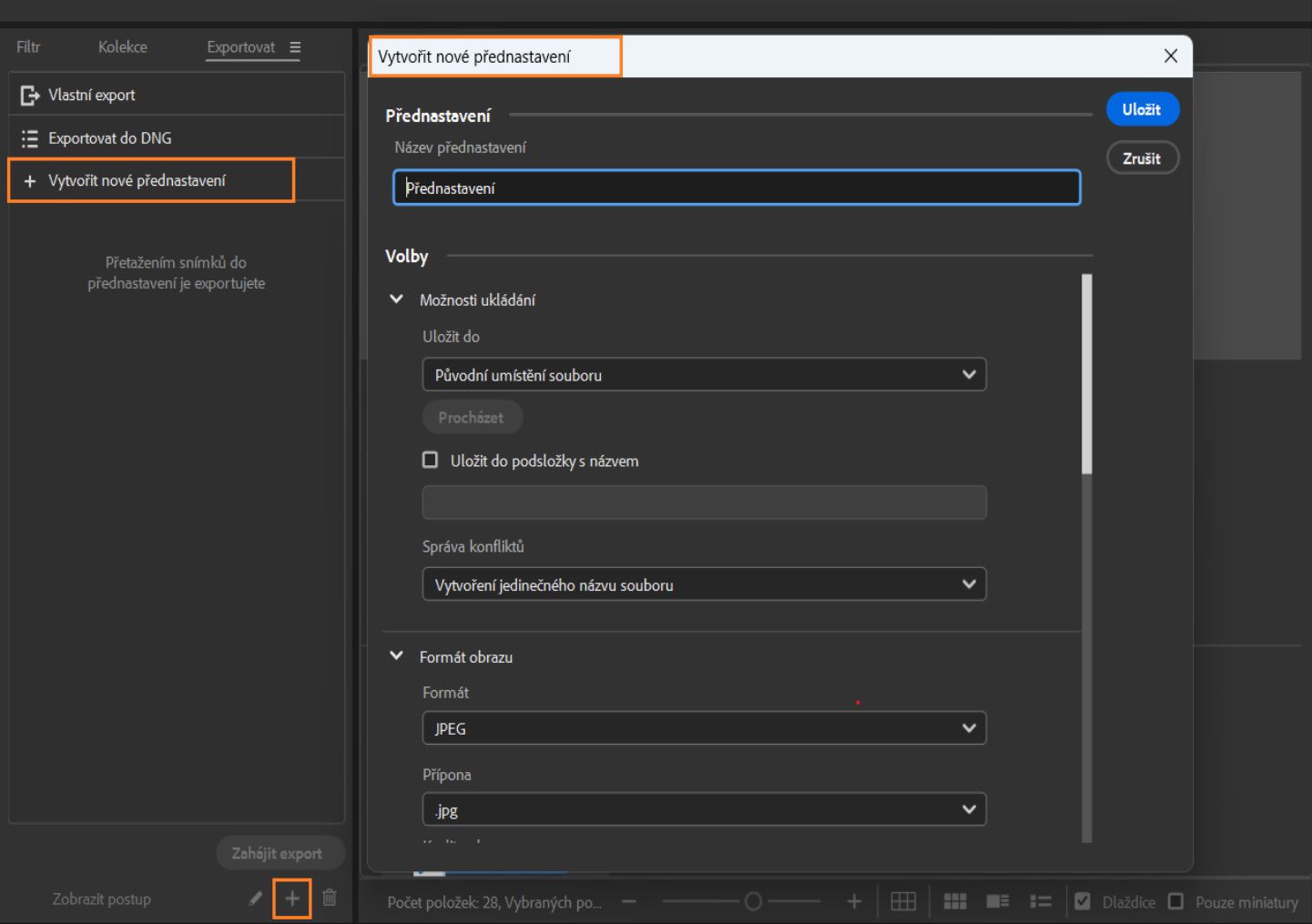The height and width of the screenshot is (924, 1312).
Task: Open the JPEG format dropdown
Action: (704, 728)
